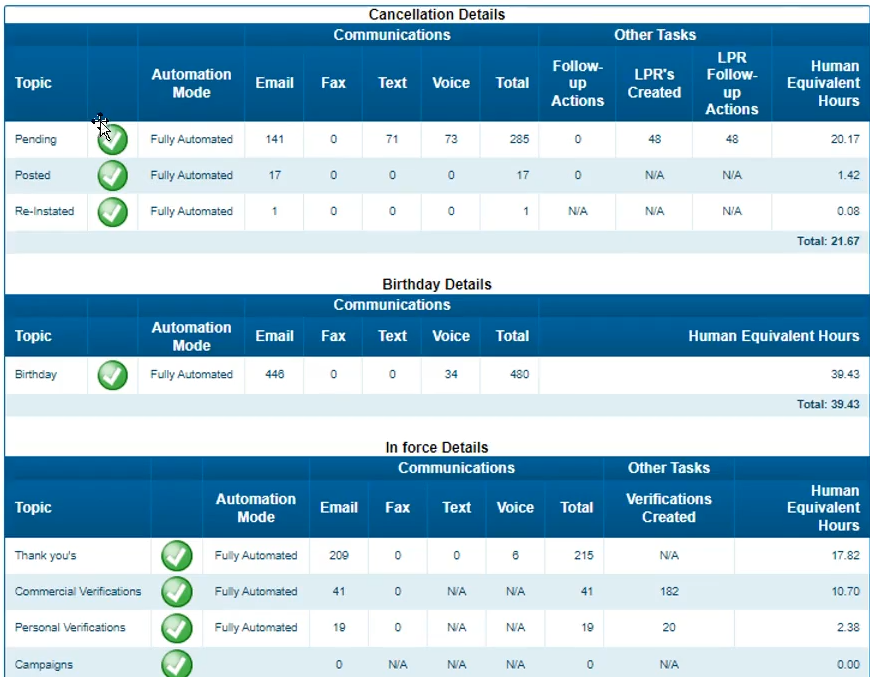Click Verifications Created column header
This screenshot has height=677, width=870.
668,508
